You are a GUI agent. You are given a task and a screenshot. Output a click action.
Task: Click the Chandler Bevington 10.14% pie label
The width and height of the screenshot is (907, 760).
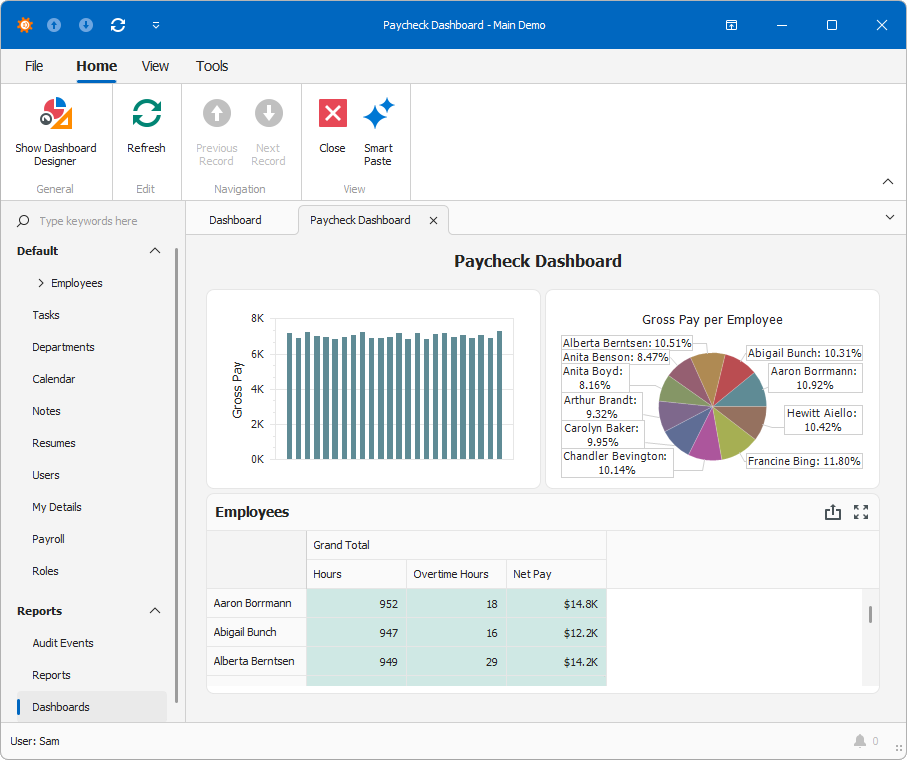pyautogui.click(x=617, y=463)
